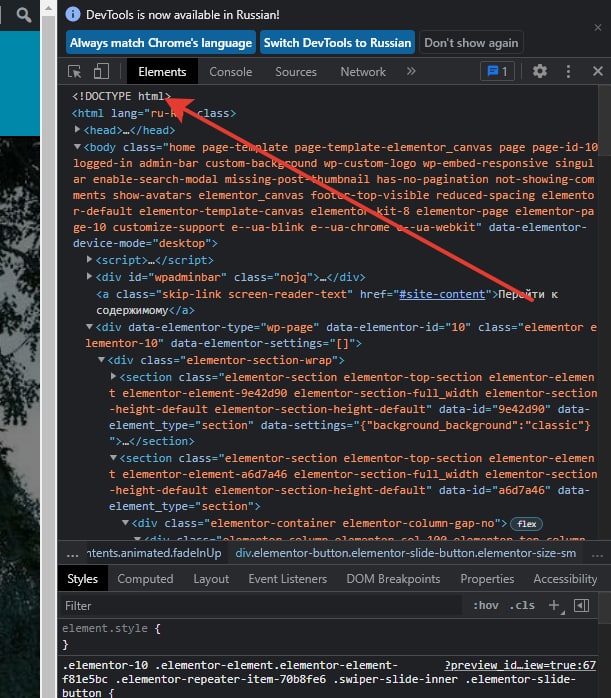Select the skip-link anchor element line

click(327, 302)
